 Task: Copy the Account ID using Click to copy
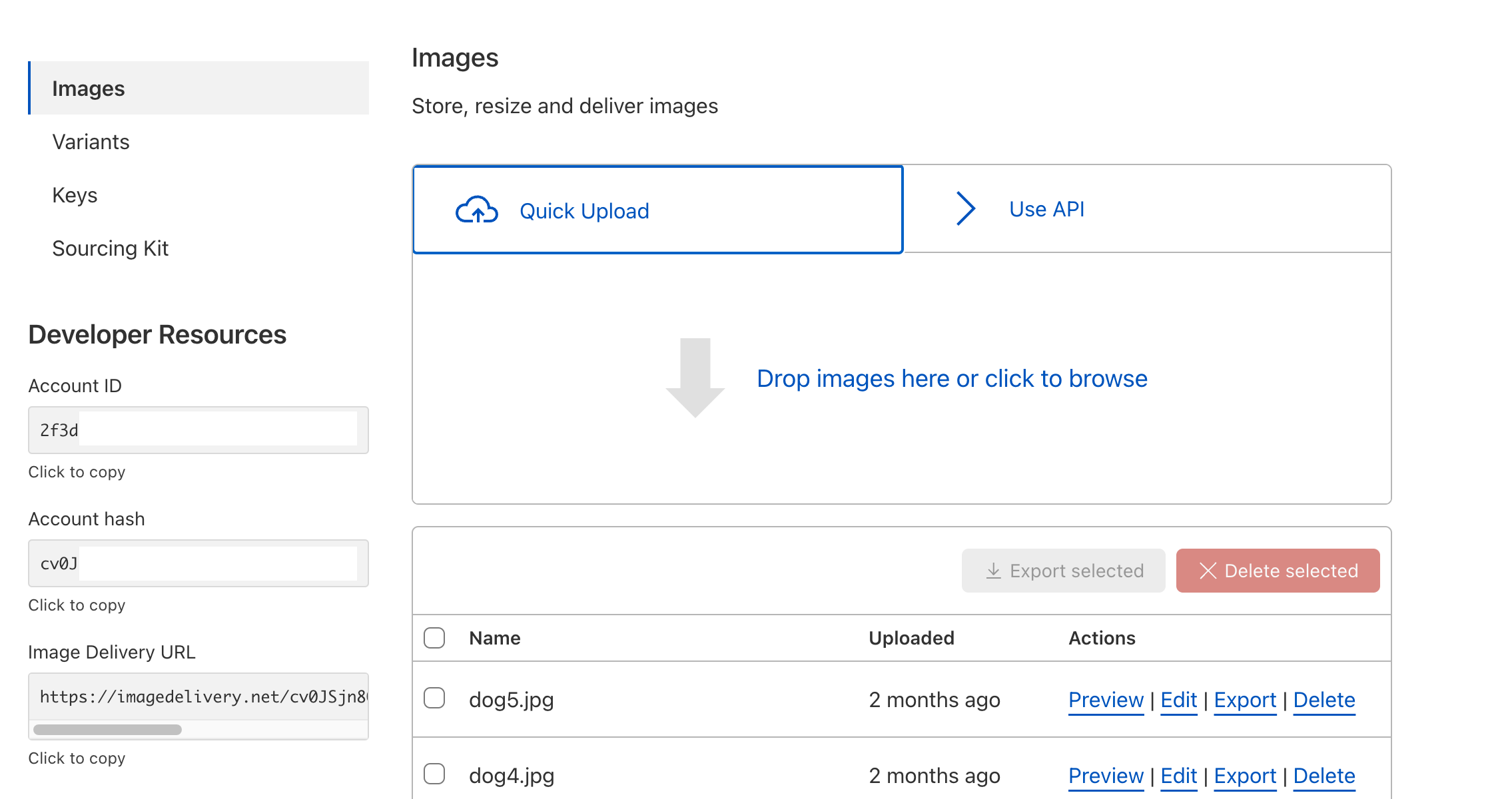pyautogui.click(x=77, y=472)
